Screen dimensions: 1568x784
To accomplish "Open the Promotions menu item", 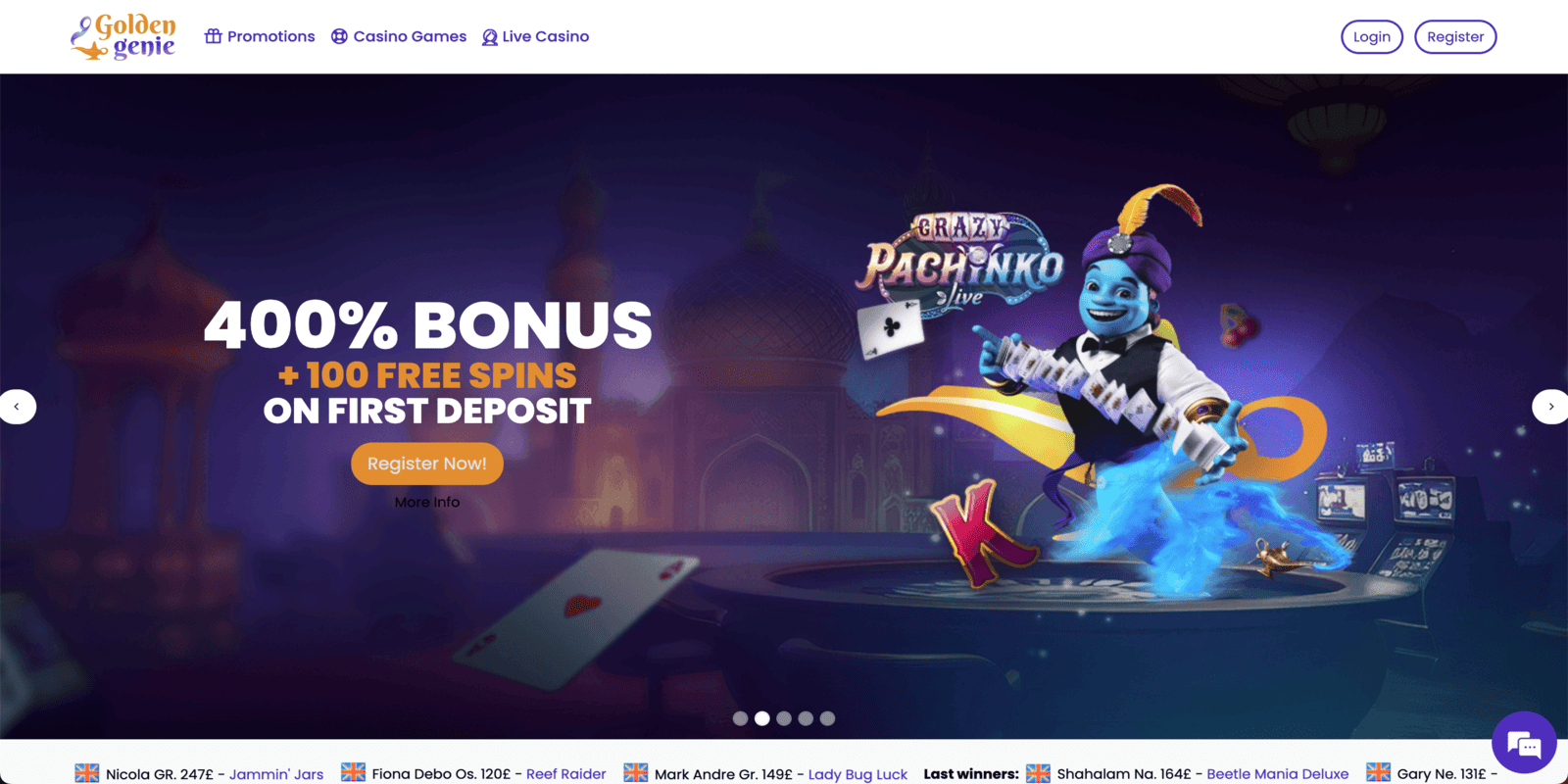I will click(260, 36).
